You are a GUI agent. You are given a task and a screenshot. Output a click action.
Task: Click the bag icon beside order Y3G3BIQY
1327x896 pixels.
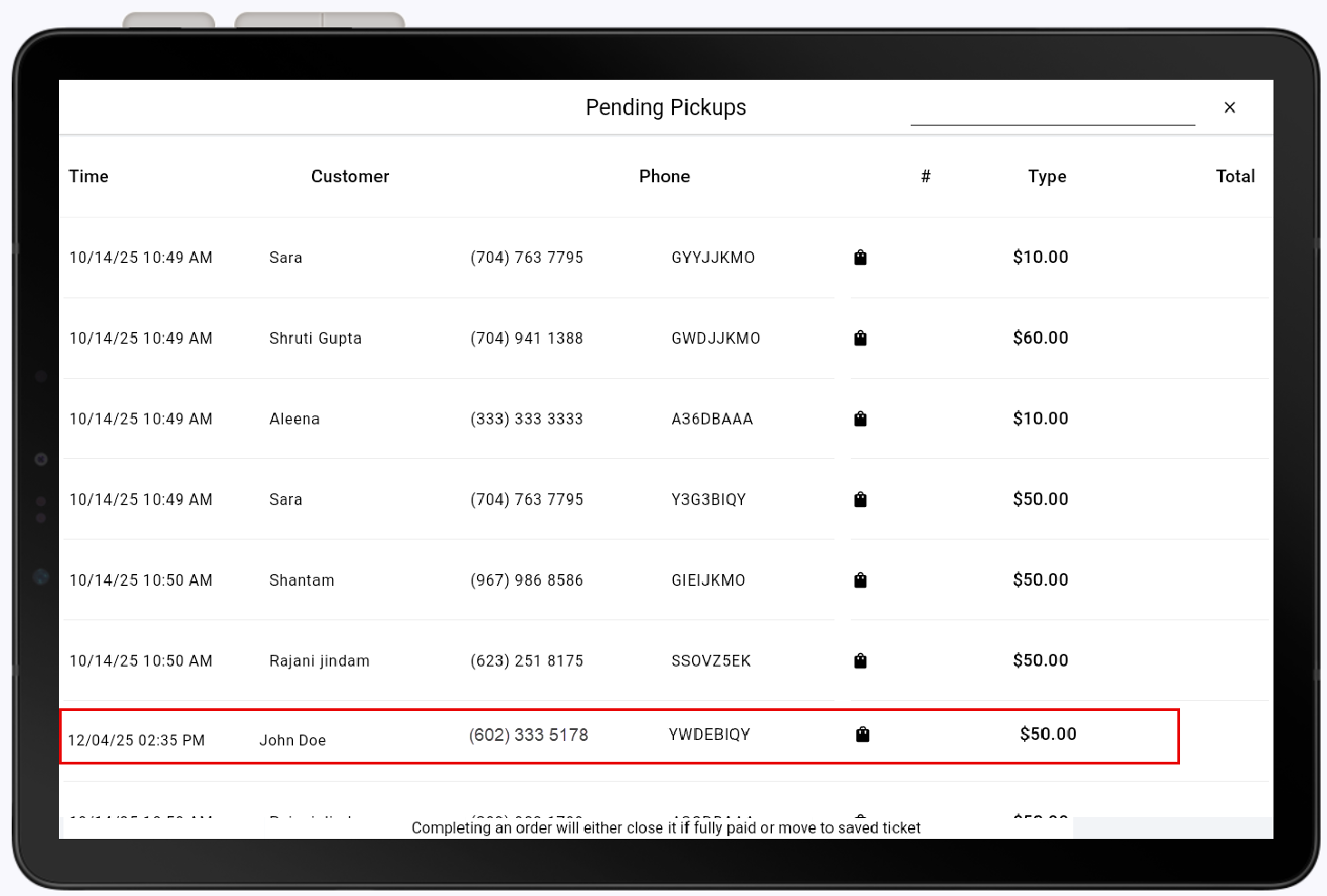860,500
